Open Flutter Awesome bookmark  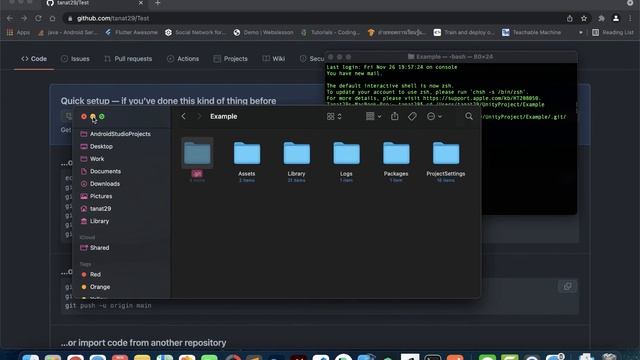(x=131, y=32)
